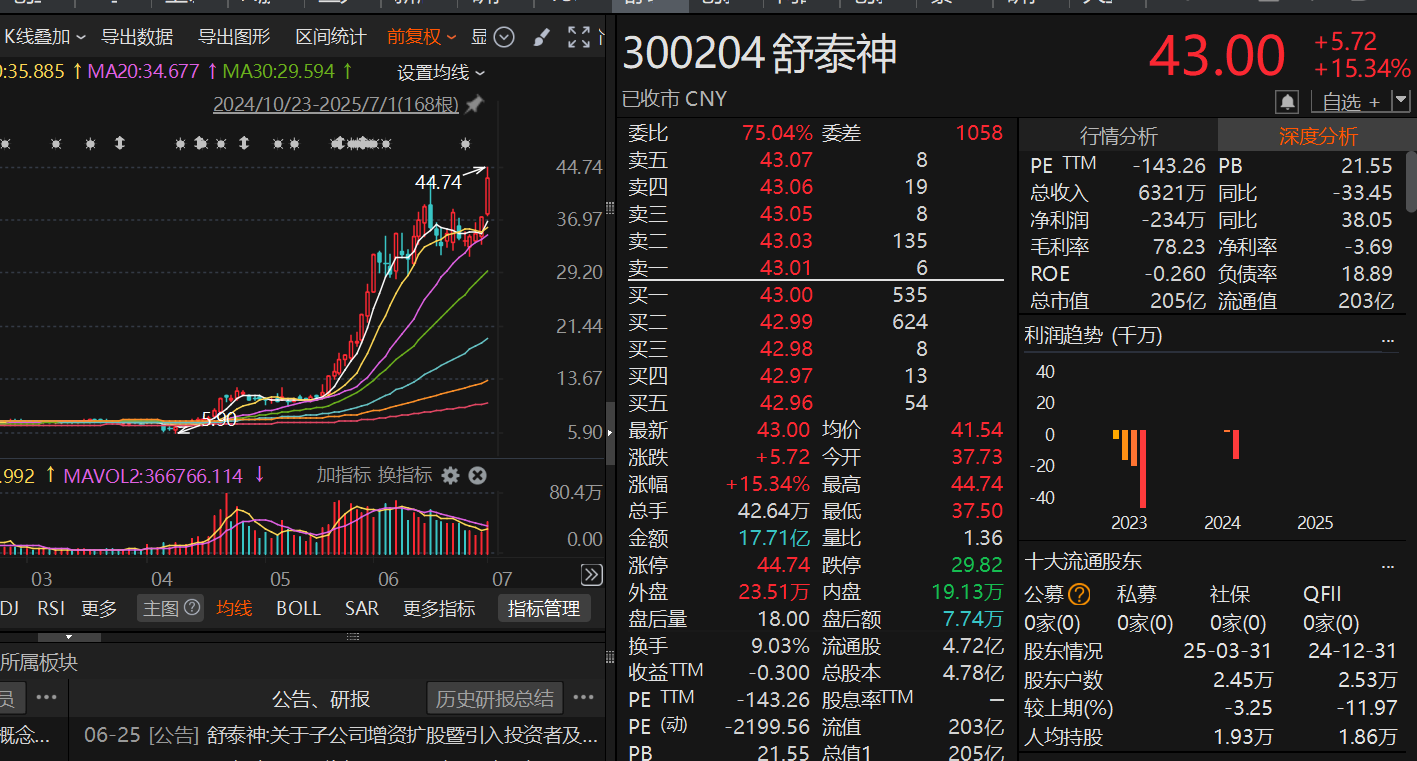Click the date range 2024/10/23-2025/7/1 label
The width and height of the screenshot is (1417, 761).
335,104
